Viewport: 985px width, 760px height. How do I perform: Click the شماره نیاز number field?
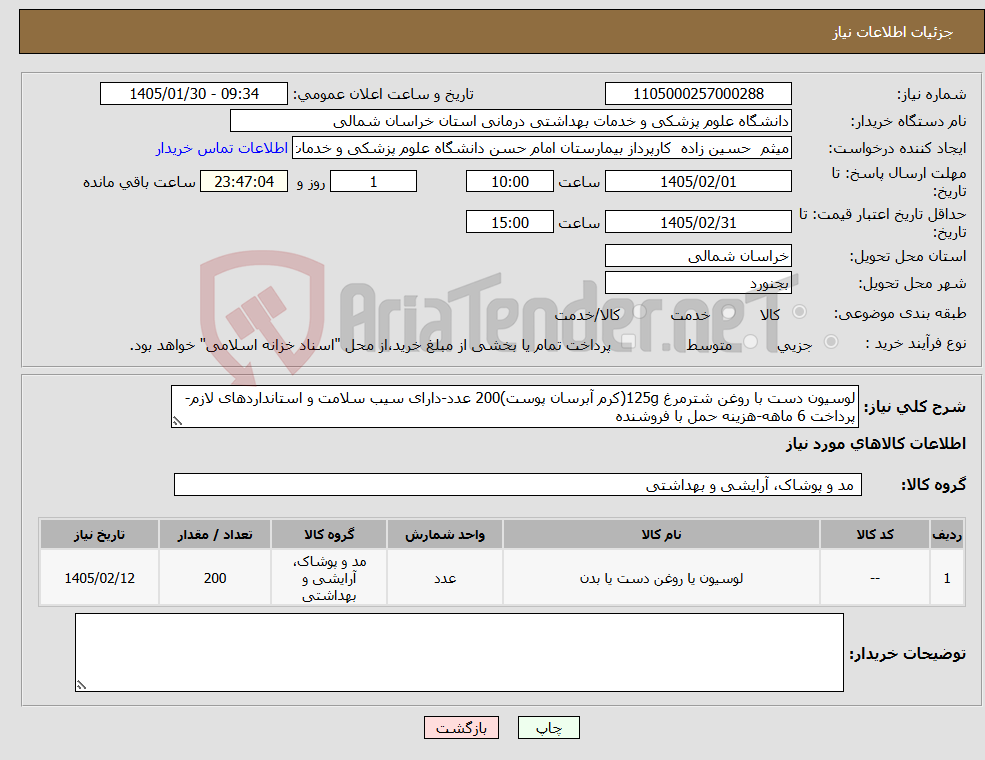pyautogui.click(x=698, y=94)
